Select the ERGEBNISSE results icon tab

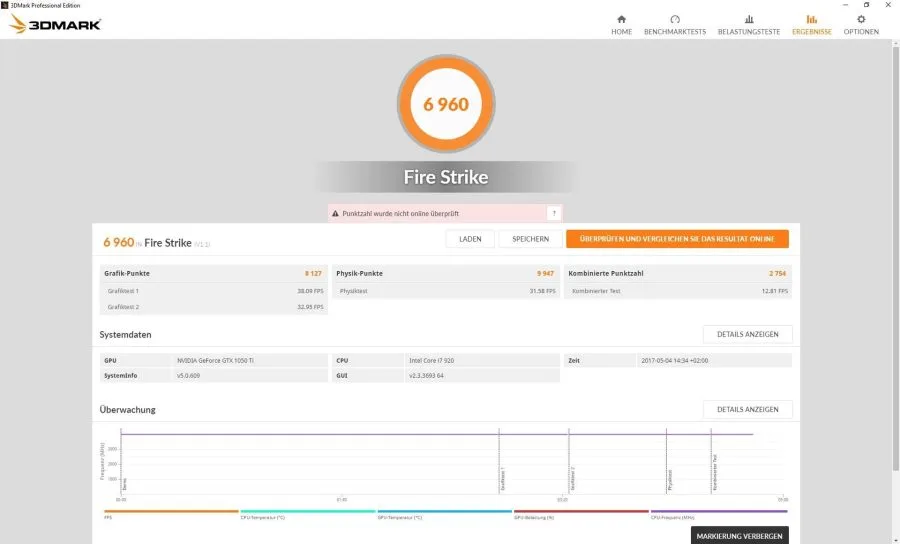[812, 25]
